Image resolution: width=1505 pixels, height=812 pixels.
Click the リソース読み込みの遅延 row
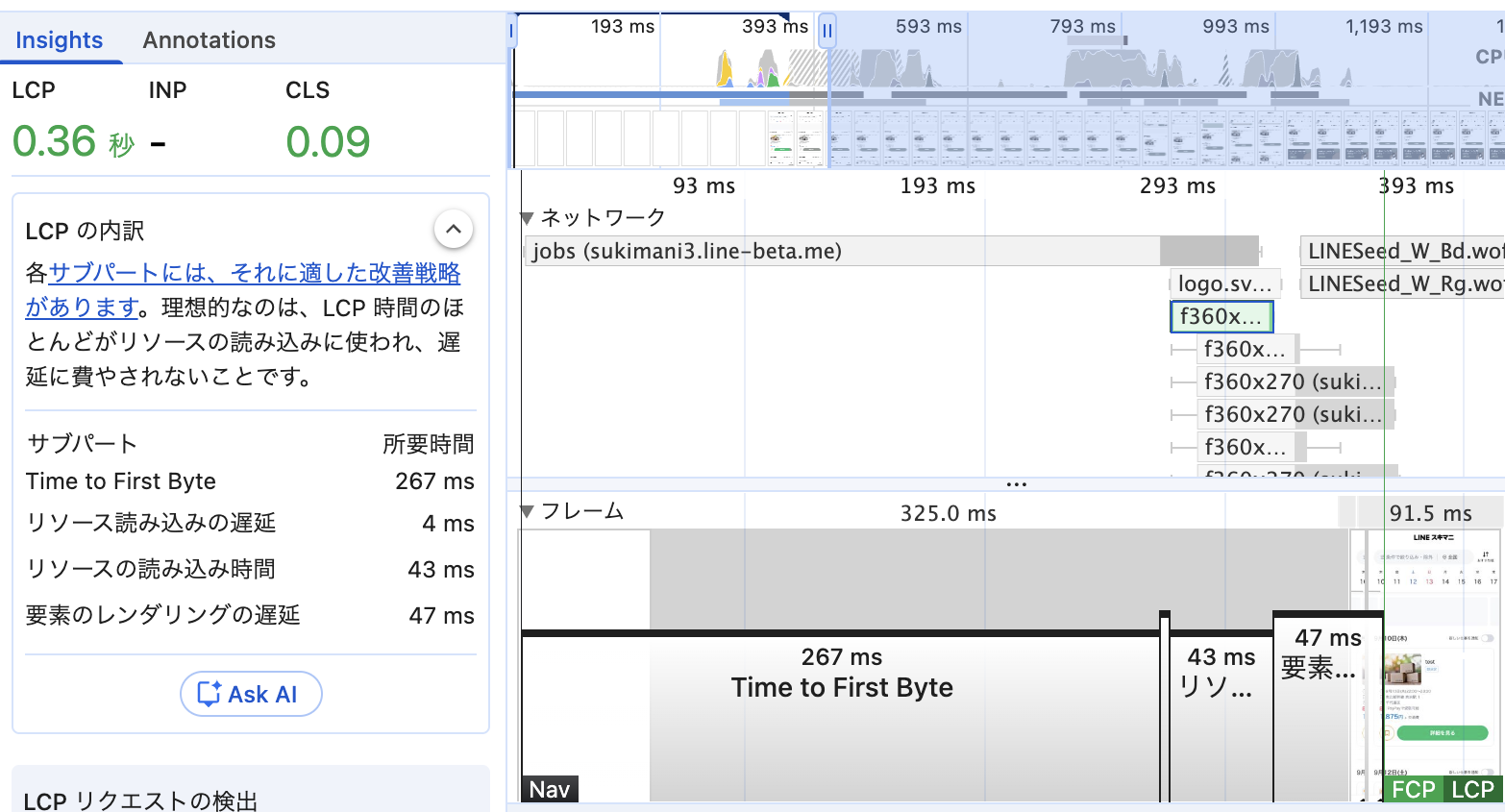click(251, 523)
